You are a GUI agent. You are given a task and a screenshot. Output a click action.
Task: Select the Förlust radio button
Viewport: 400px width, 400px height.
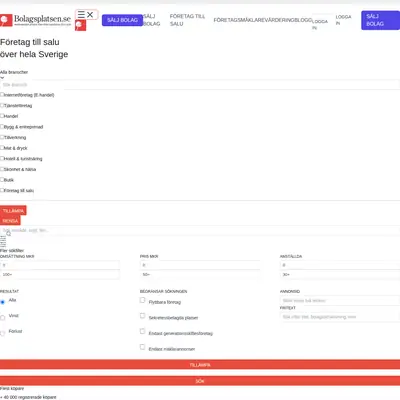(x=3, y=333)
